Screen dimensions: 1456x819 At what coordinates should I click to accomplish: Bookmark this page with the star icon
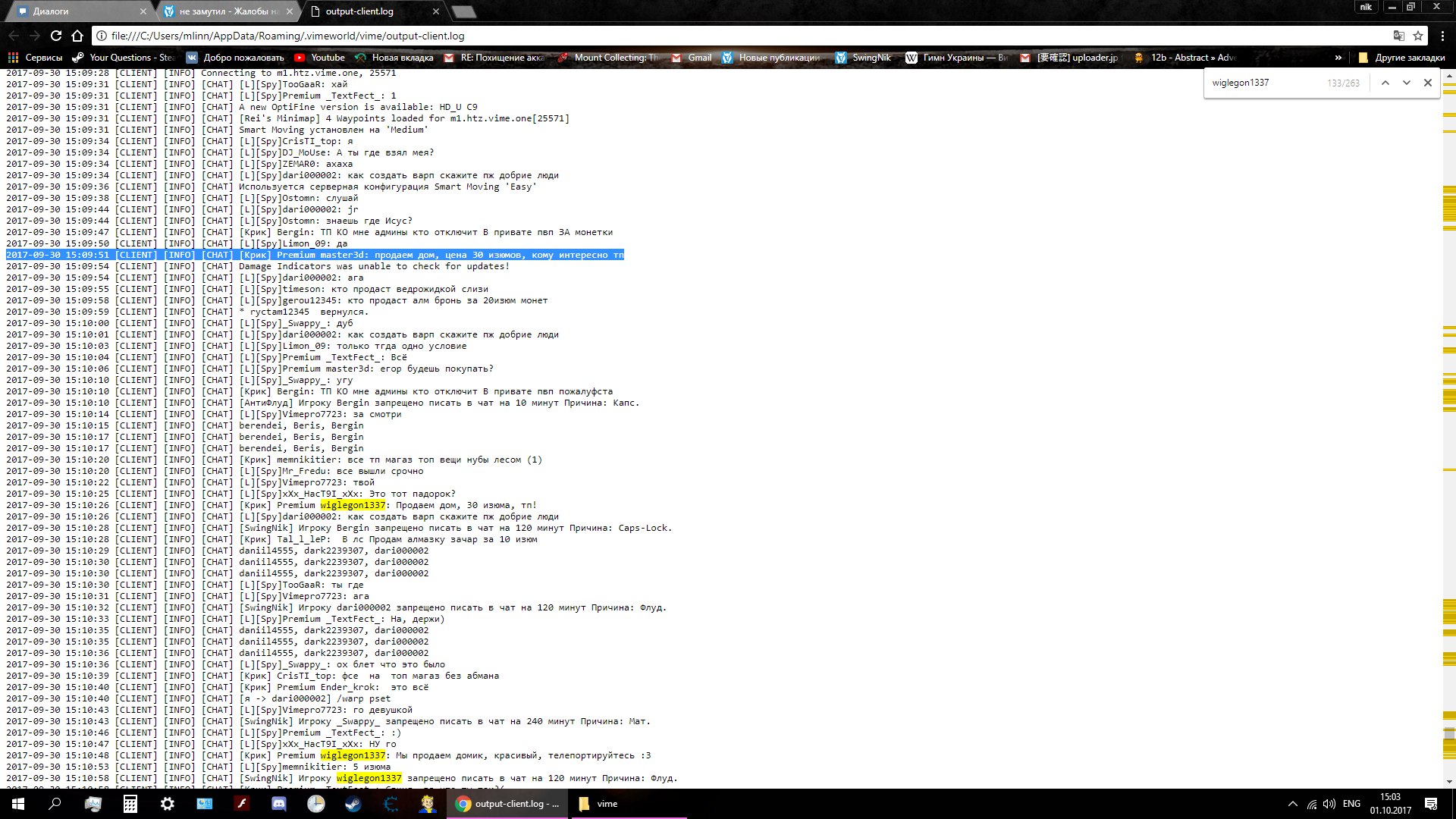tap(1418, 36)
